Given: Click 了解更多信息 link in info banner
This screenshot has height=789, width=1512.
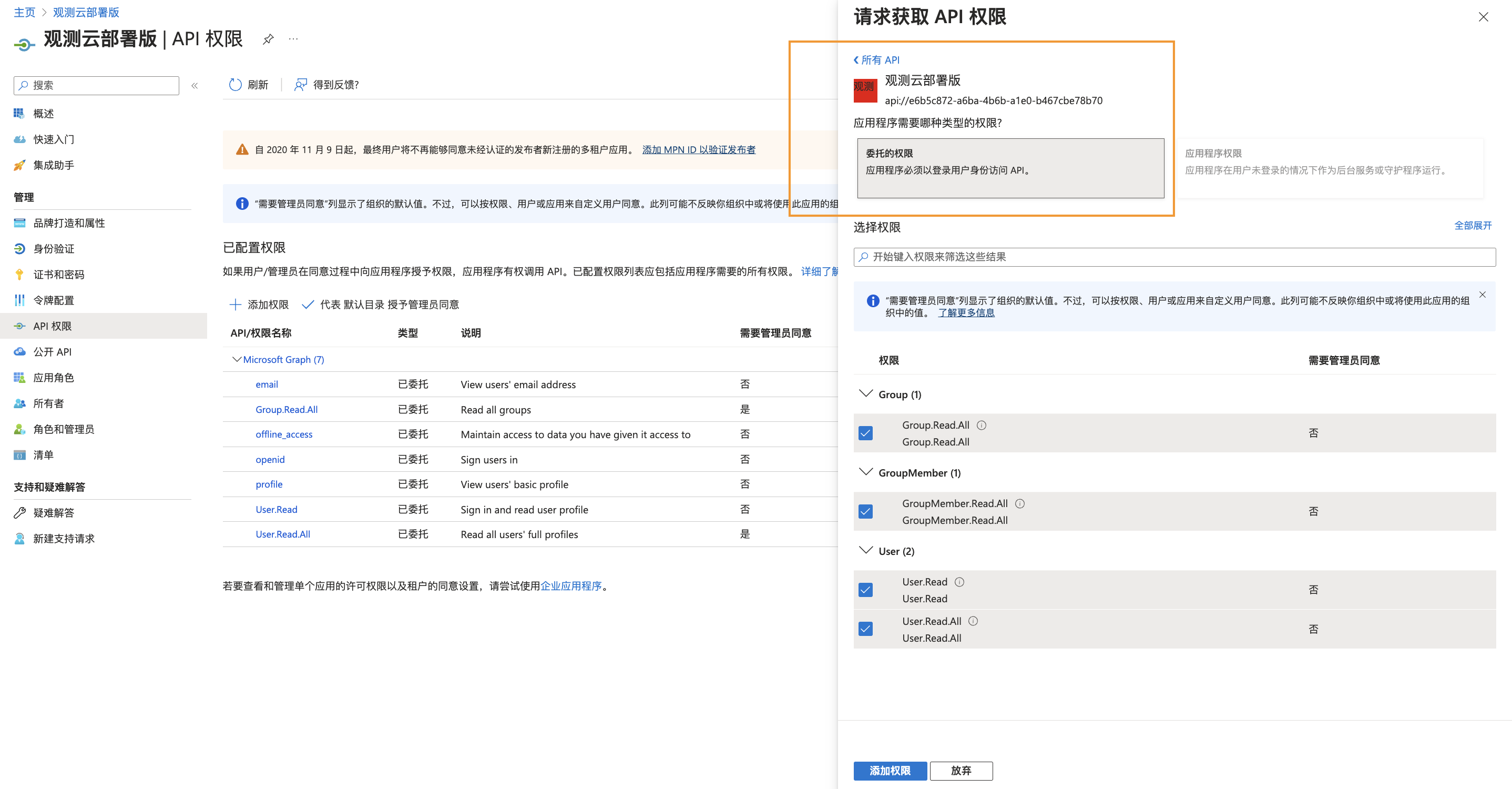Looking at the screenshot, I should 966,313.
